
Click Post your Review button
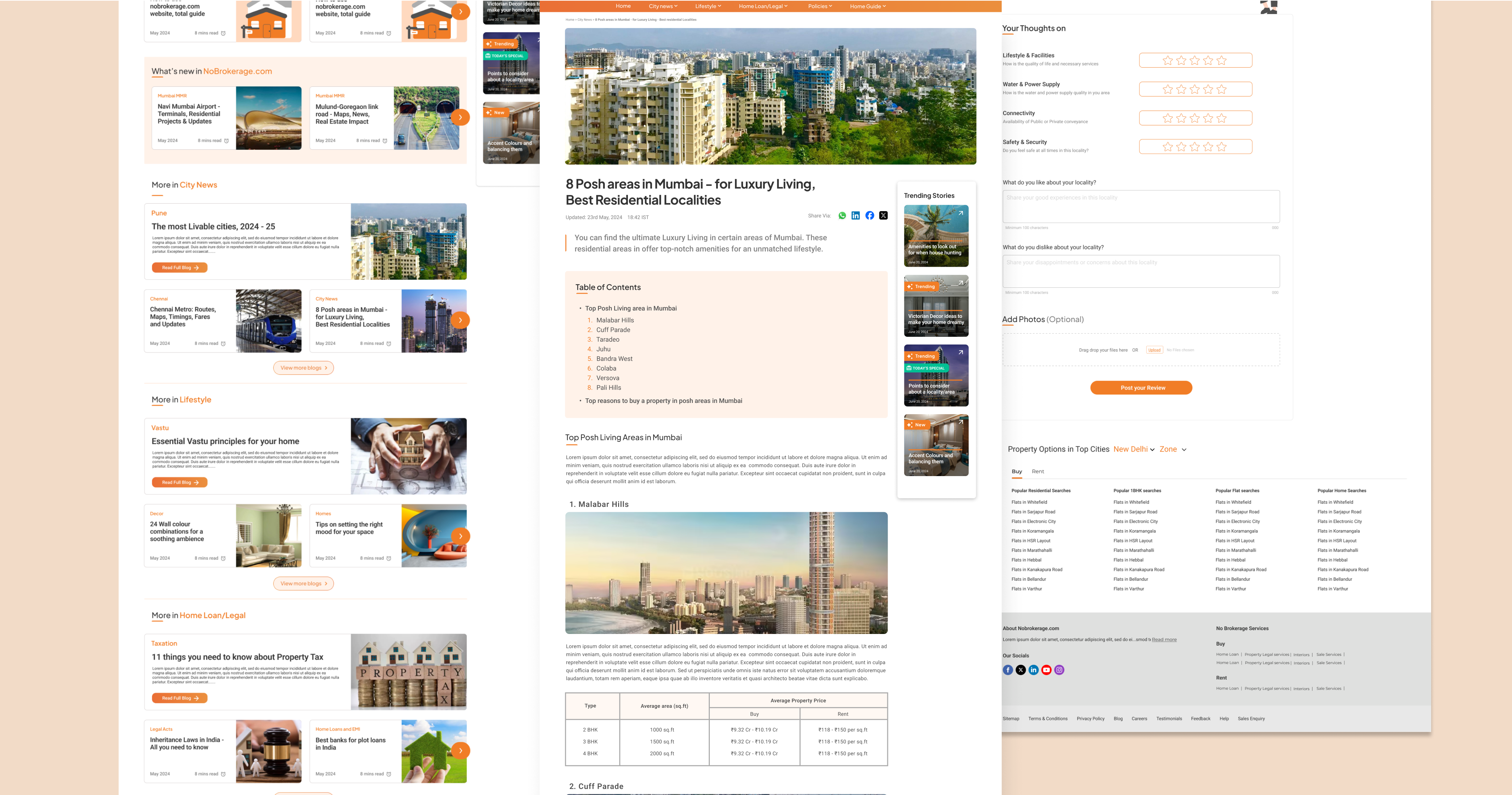(x=1141, y=388)
